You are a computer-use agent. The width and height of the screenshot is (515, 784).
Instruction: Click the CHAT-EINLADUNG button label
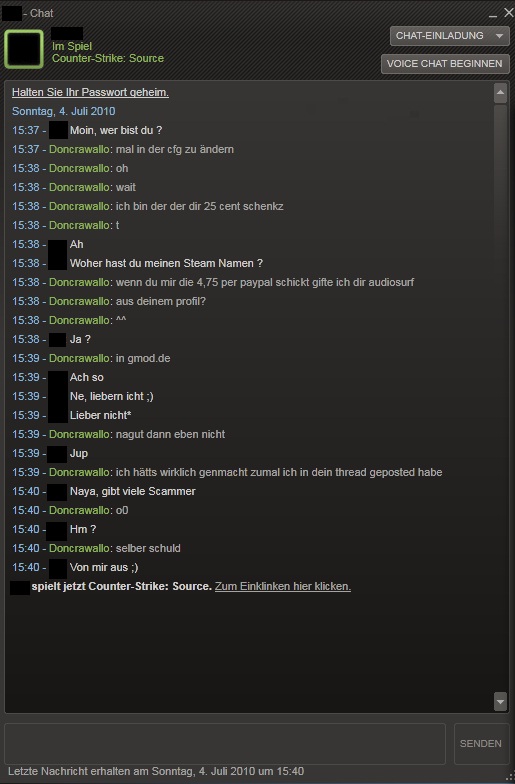coord(440,36)
